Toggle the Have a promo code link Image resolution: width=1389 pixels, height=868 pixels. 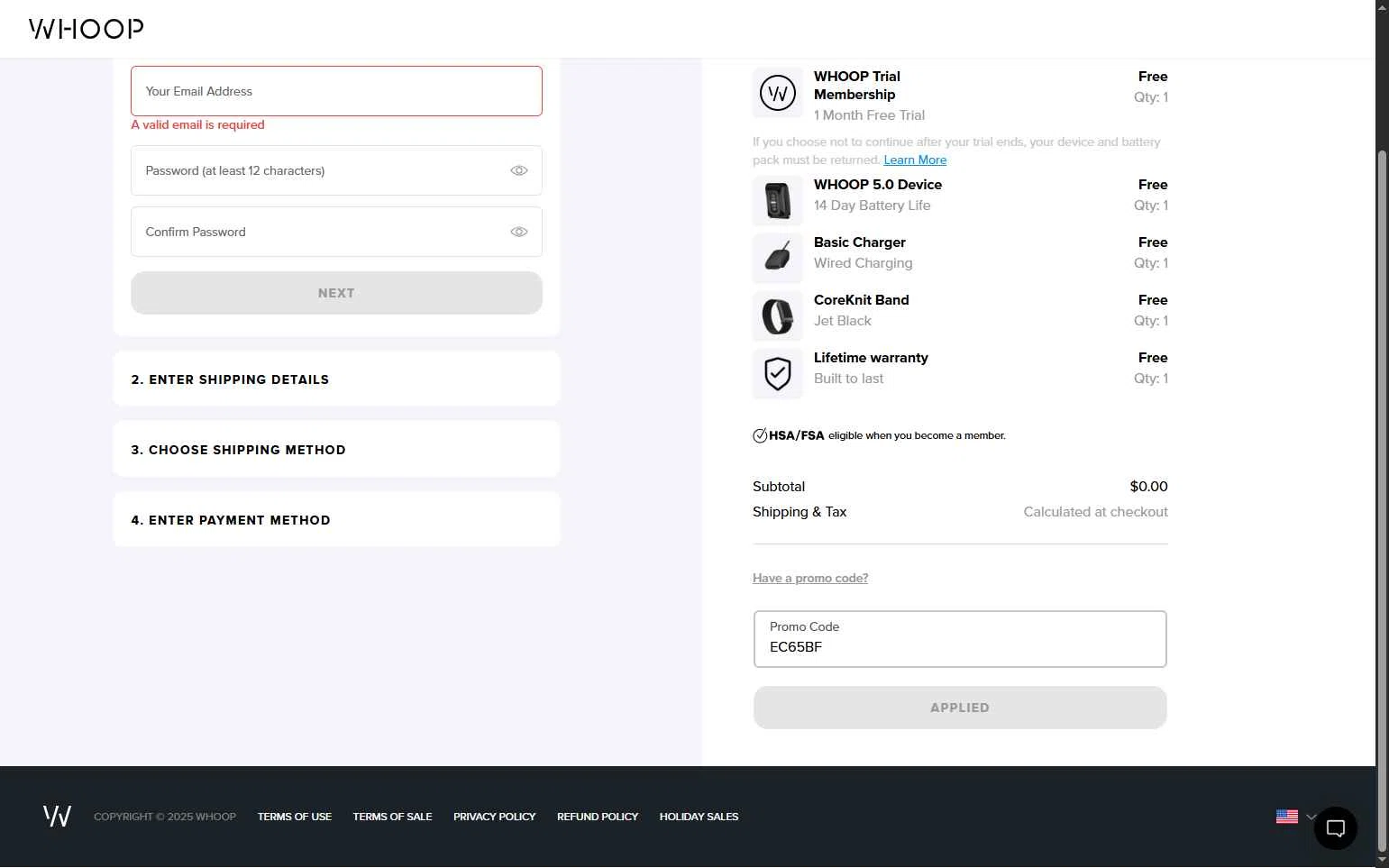(810, 579)
